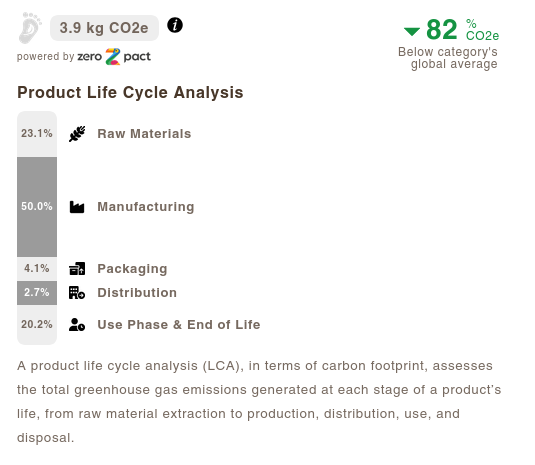
Task: Select the 23.1% bar segment
Action: coord(37,134)
